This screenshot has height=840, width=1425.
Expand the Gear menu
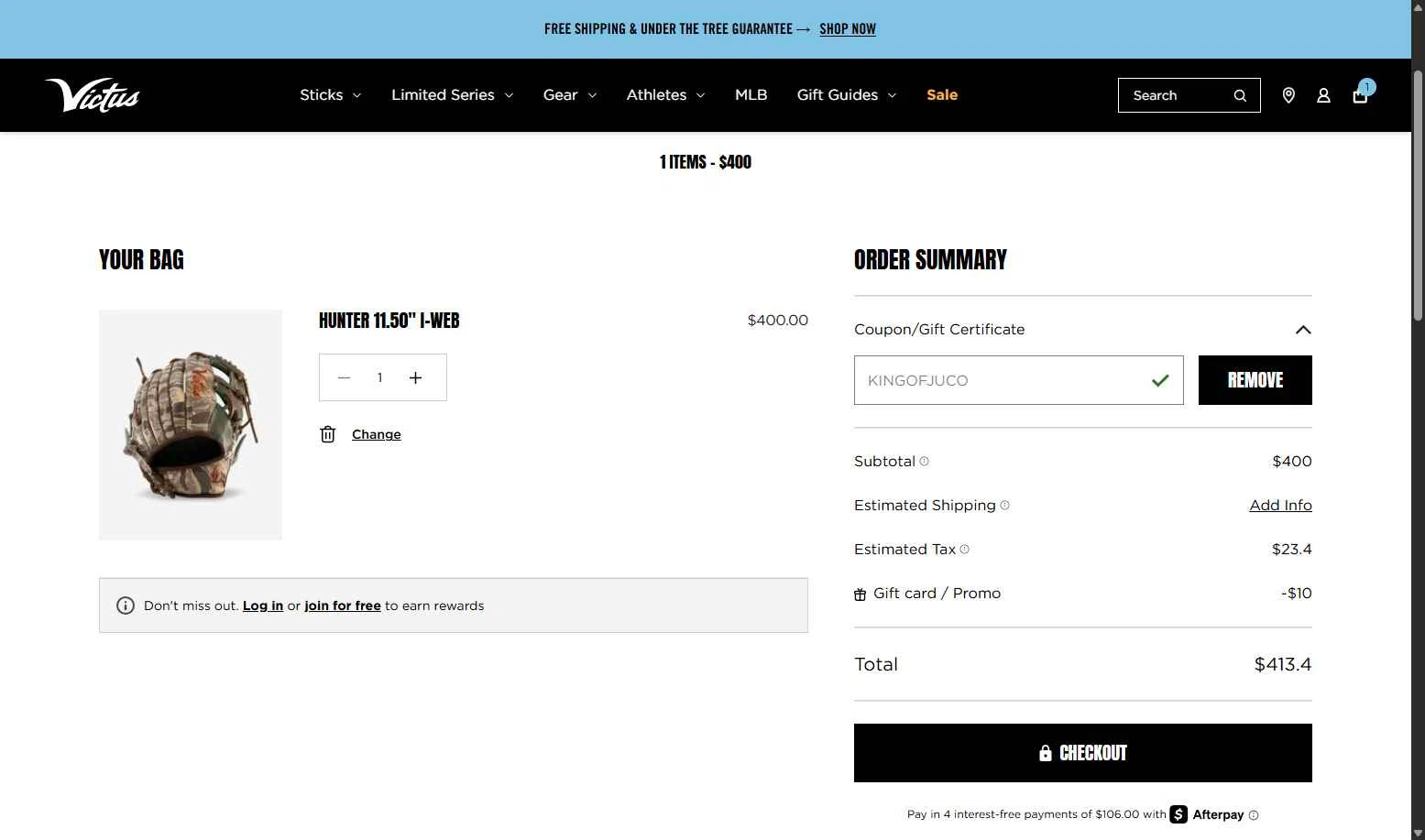[570, 95]
